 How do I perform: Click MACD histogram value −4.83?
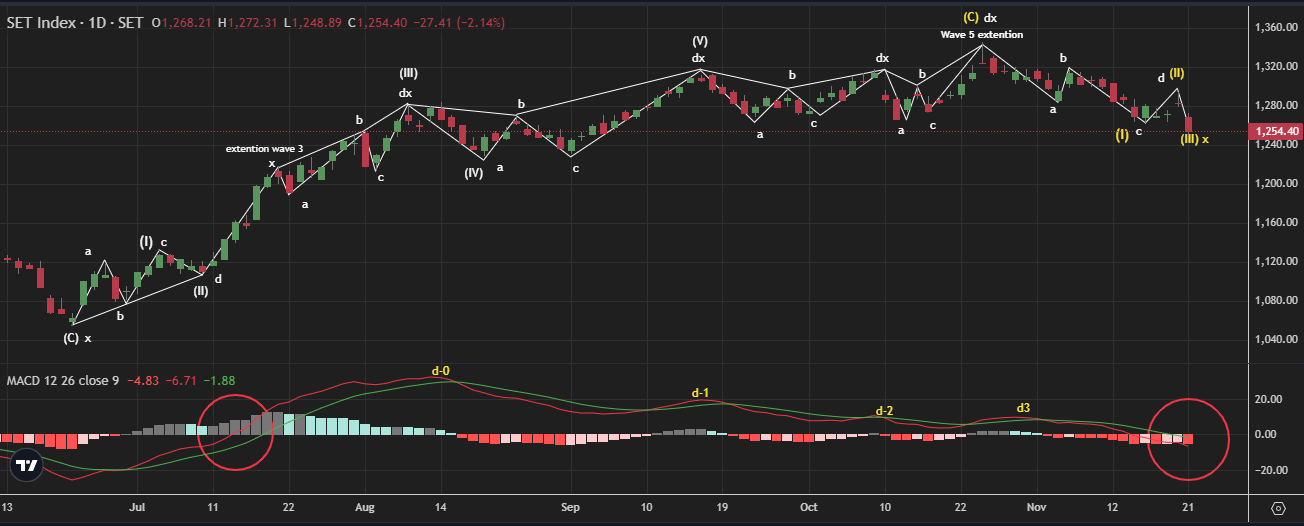point(142,380)
